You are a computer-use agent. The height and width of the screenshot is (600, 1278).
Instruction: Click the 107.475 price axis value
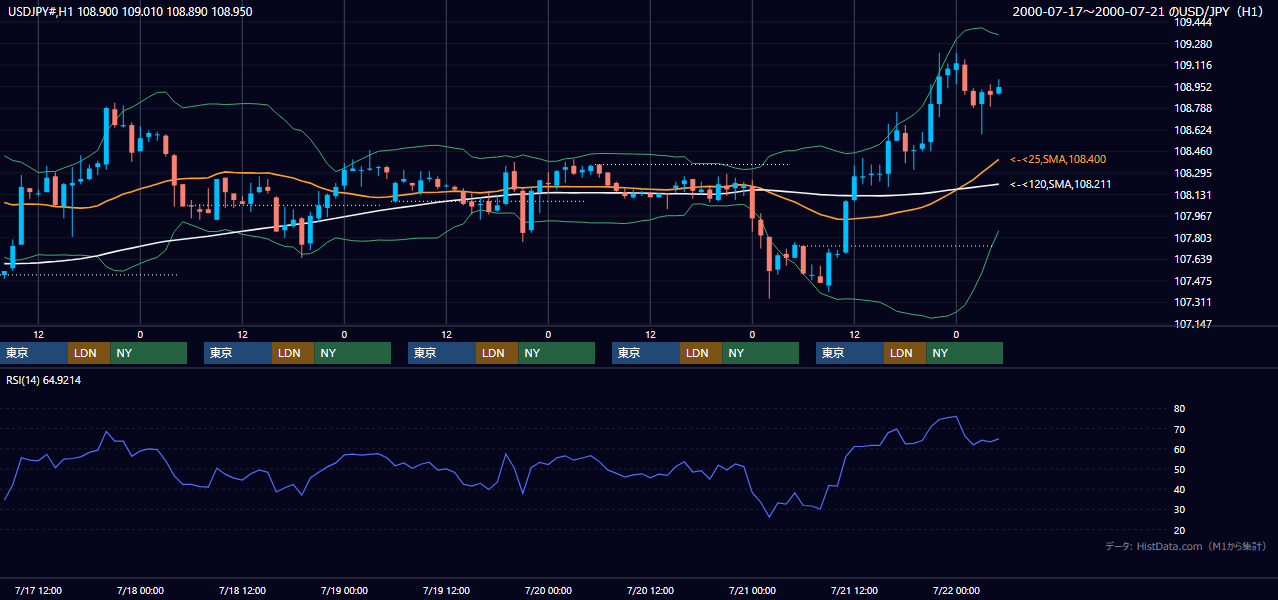tap(1193, 281)
